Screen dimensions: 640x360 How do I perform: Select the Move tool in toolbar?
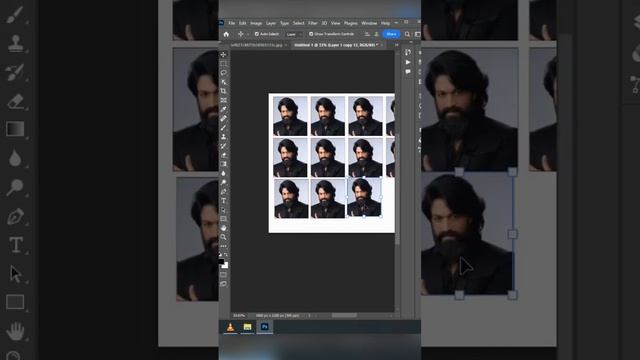[223, 54]
